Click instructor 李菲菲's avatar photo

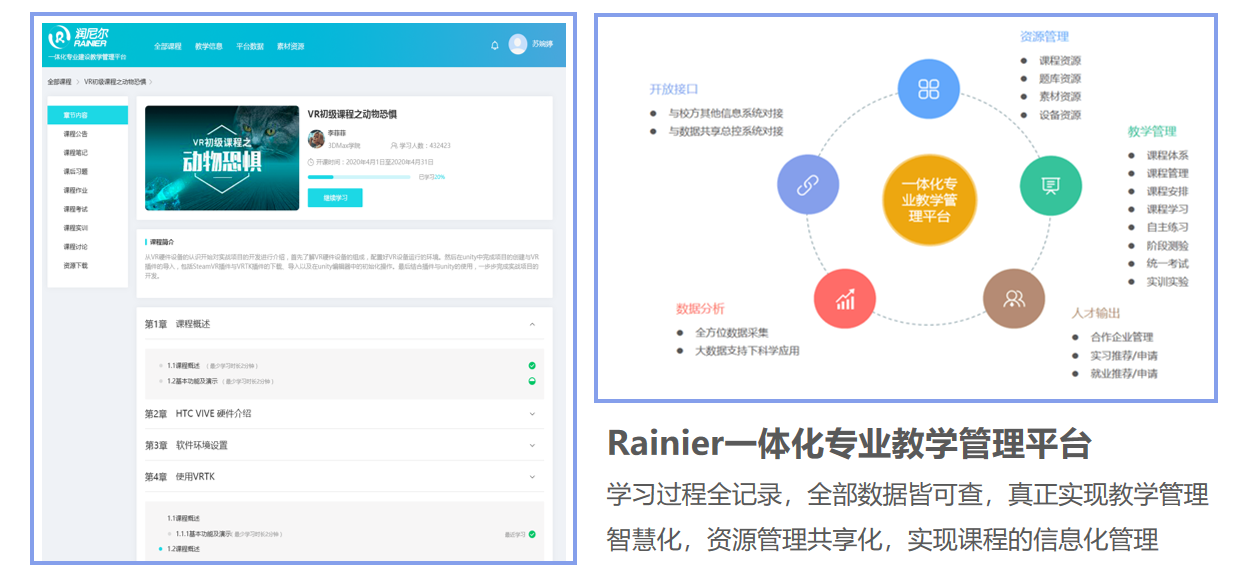(316, 138)
